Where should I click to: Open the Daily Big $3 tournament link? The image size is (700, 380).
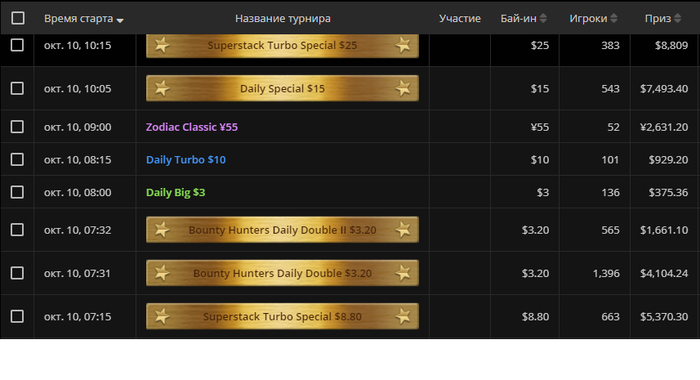pyautogui.click(x=175, y=192)
